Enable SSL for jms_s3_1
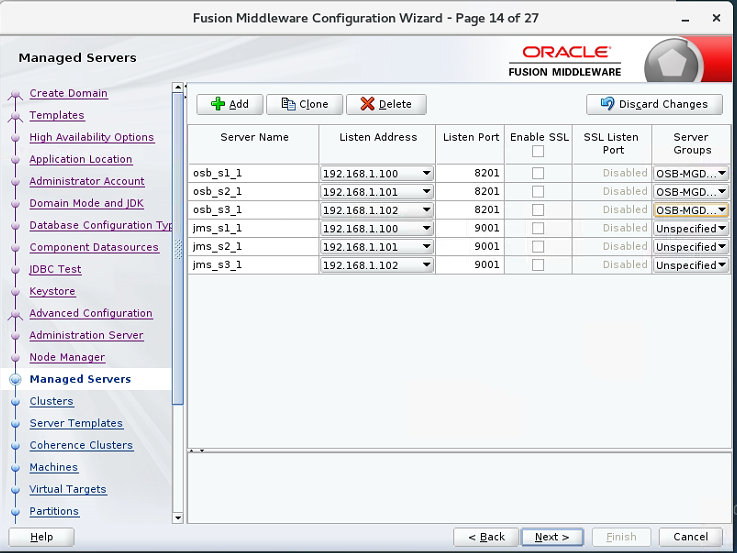The image size is (737, 553). [538, 265]
